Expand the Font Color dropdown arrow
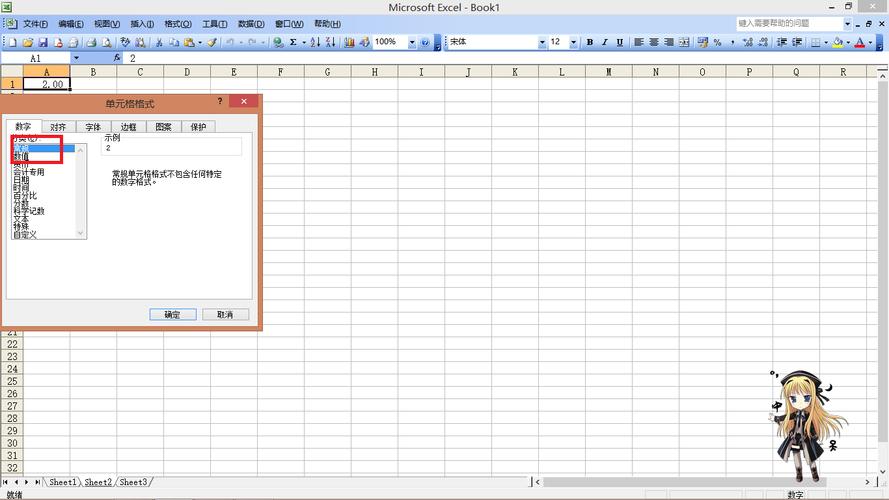This screenshot has width=889, height=500. pyautogui.click(x=870, y=42)
